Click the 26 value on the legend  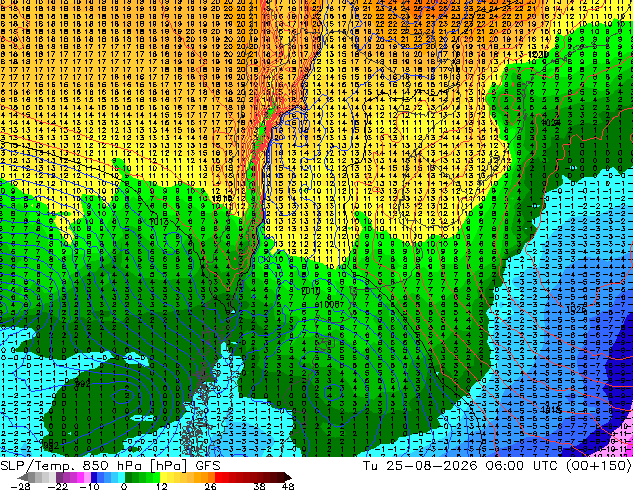pos(210,486)
